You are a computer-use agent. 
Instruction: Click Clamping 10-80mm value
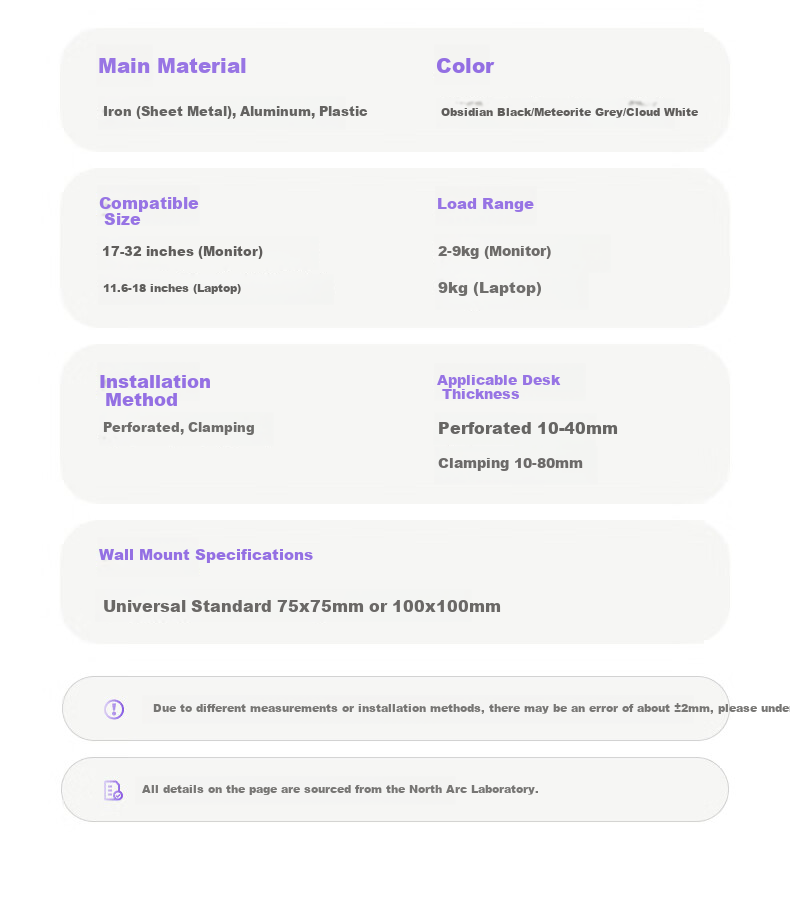point(510,464)
